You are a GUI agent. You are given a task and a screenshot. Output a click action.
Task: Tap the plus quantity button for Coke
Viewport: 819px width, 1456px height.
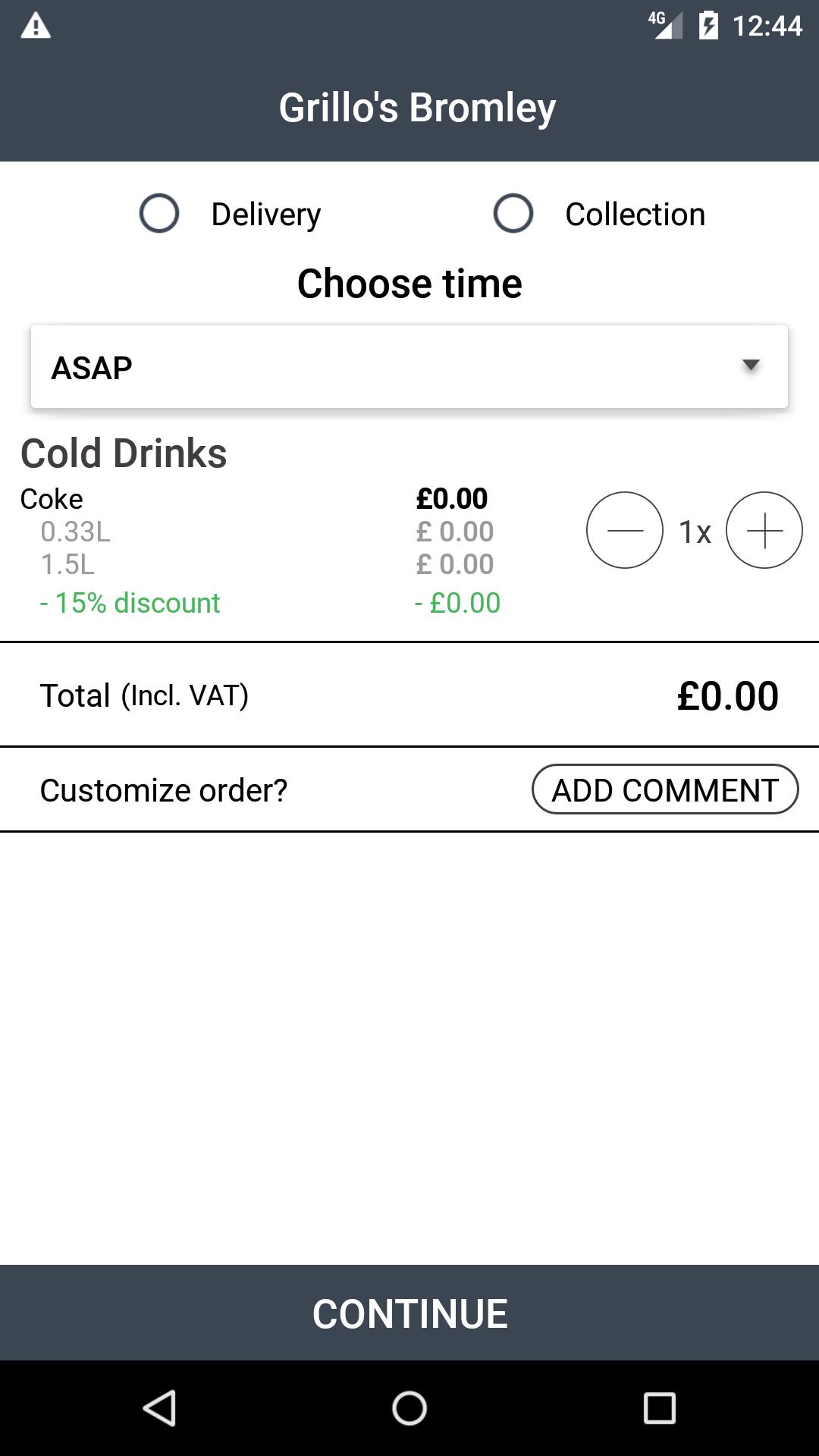pyautogui.click(x=764, y=530)
